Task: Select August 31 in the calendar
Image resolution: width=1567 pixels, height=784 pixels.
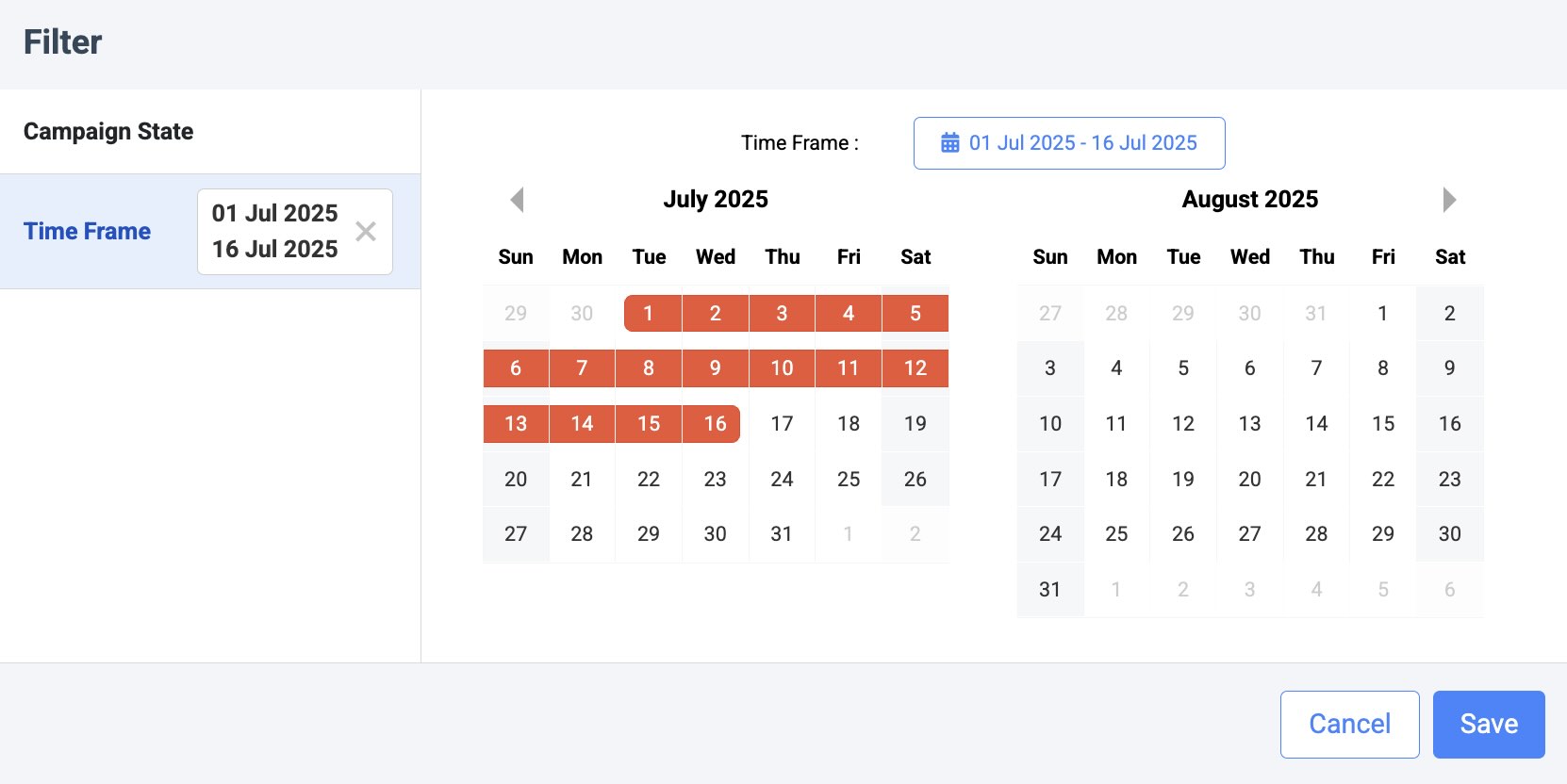Action: click(x=1050, y=590)
